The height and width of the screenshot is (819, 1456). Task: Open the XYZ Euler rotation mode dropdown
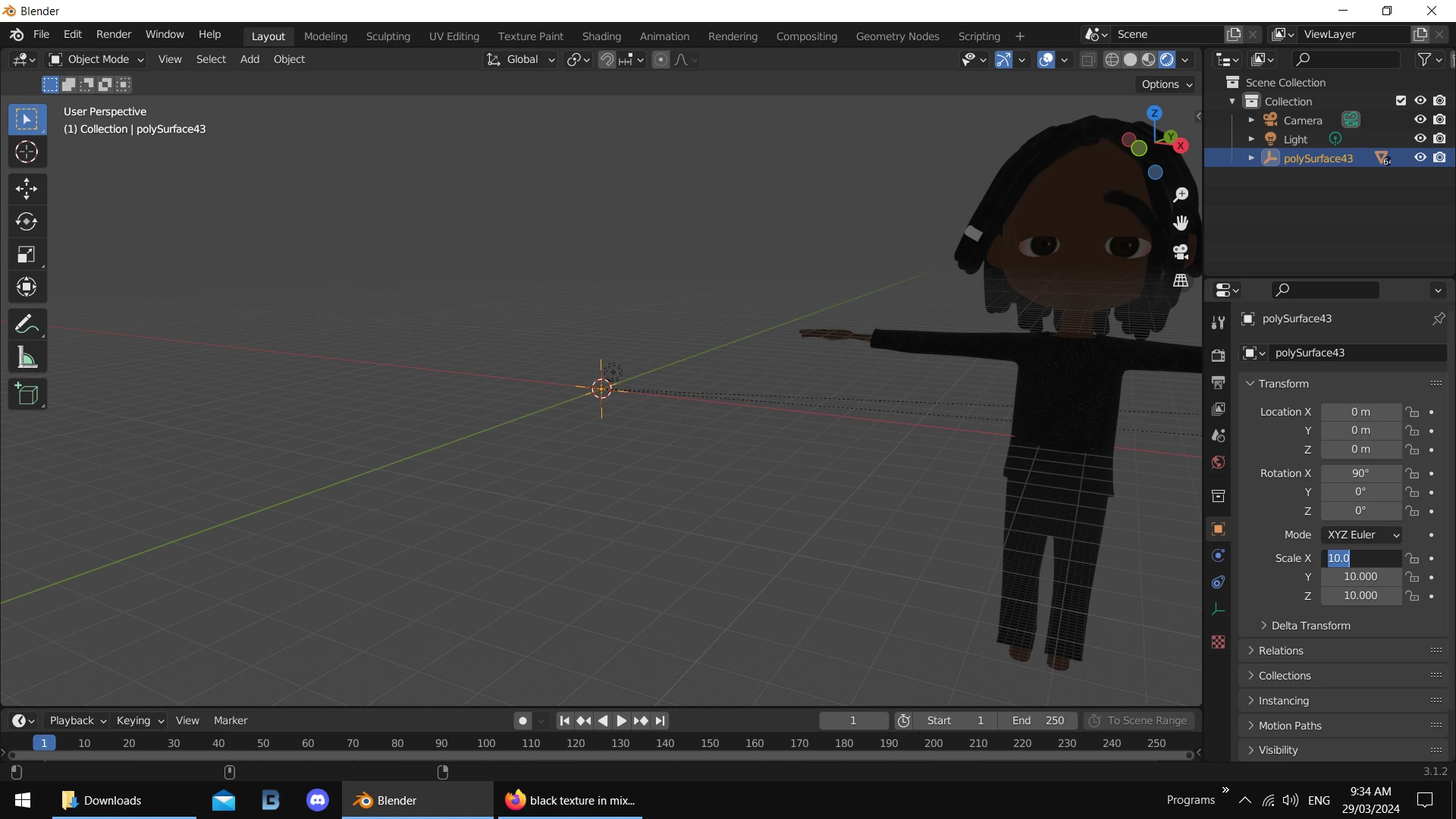[x=1361, y=535]
